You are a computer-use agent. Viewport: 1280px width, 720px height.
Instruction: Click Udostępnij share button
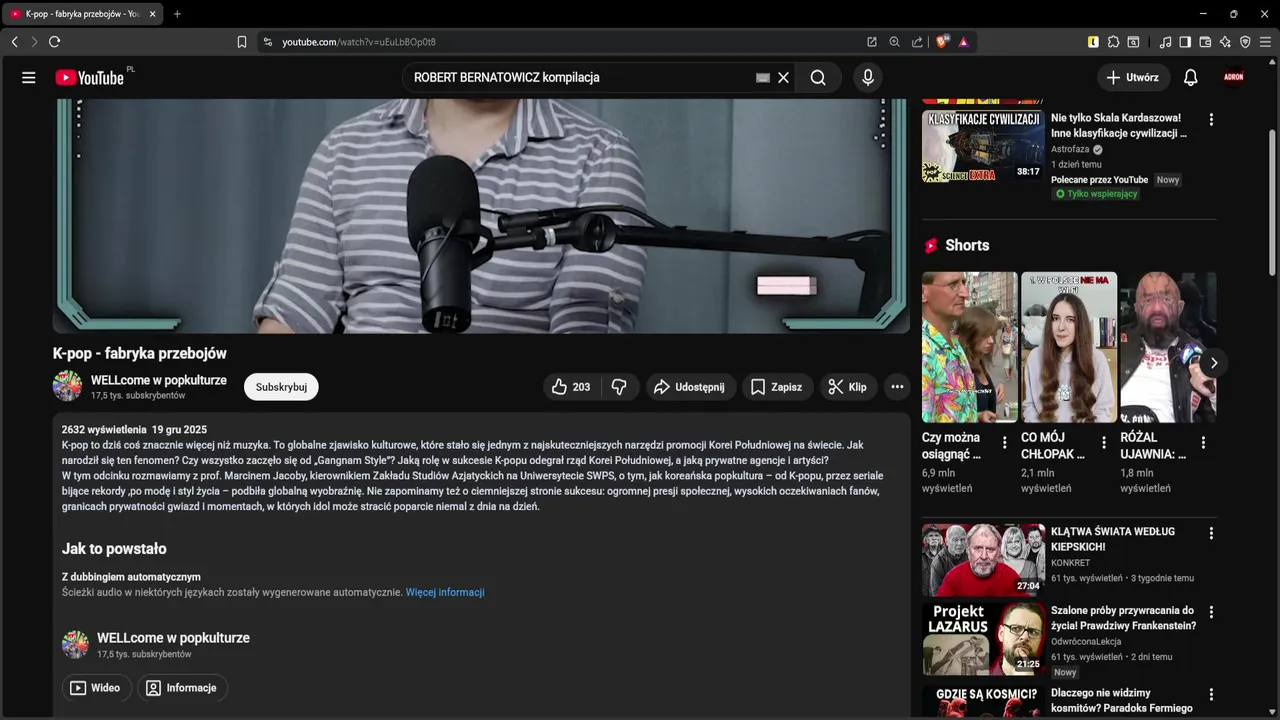tap(690, 387)
